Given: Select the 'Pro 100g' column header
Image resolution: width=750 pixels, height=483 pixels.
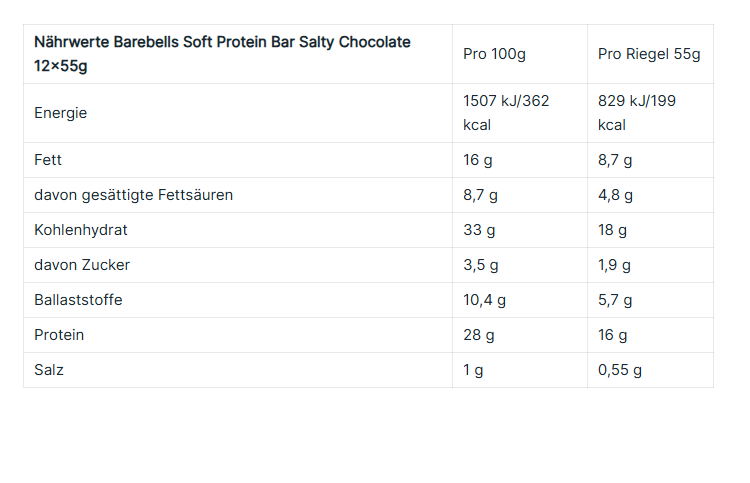Looking at the screenshot, I should click(x=494, y=54).
